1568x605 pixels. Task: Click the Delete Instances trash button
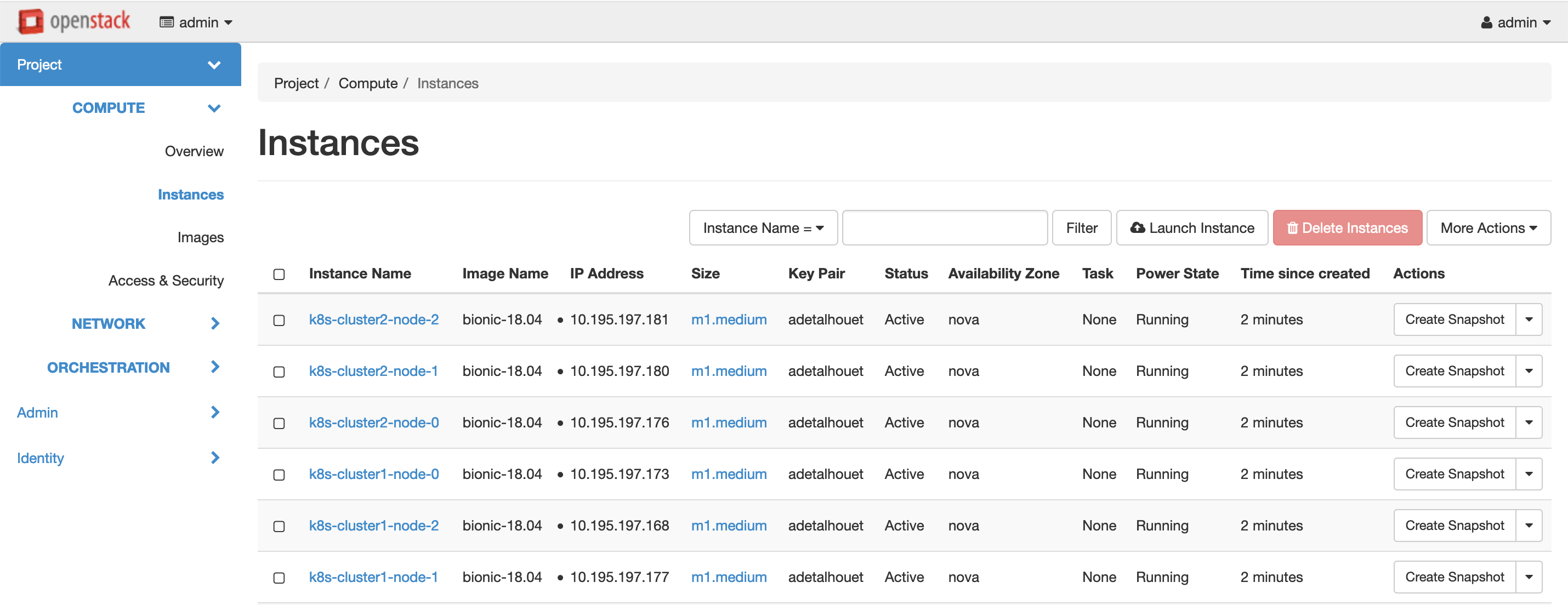click(1347, 227)
